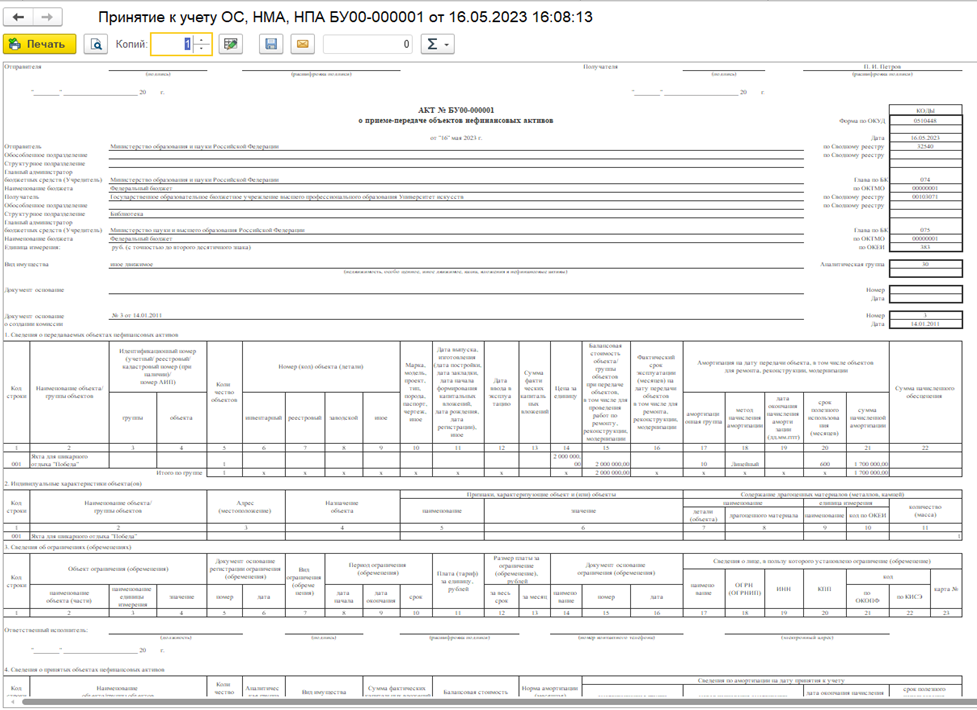The image size is (977, 710).
Task: Send by email with the envelope icon
Action: coord(302,44)
